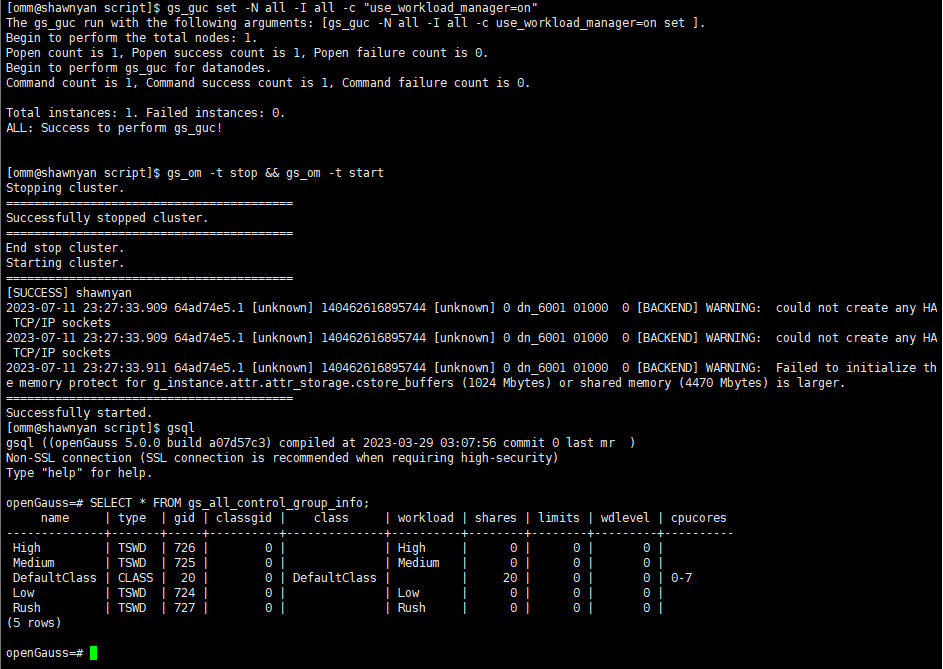This screenshot has width=943, height=669.
Task: Click gid value 727
Action: 185,608
